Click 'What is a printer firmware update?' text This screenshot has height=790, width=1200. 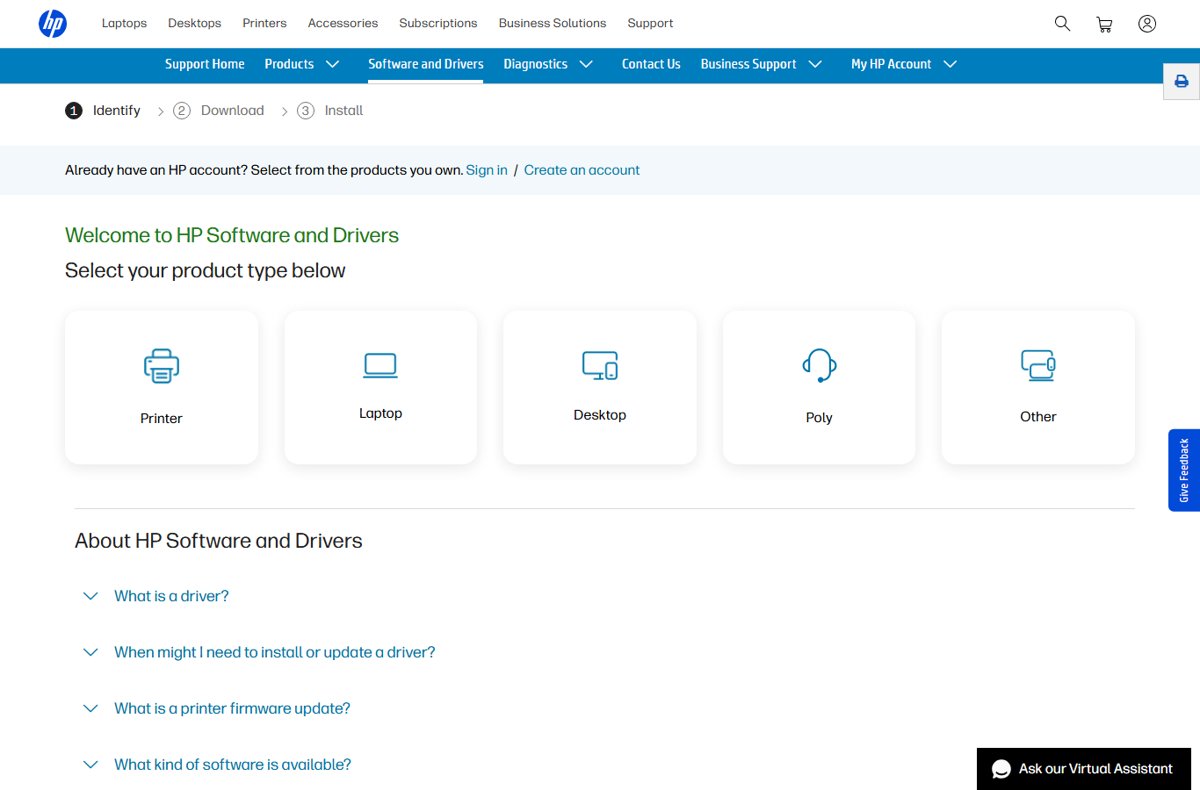pyautogui.click(x=232, y=708)
